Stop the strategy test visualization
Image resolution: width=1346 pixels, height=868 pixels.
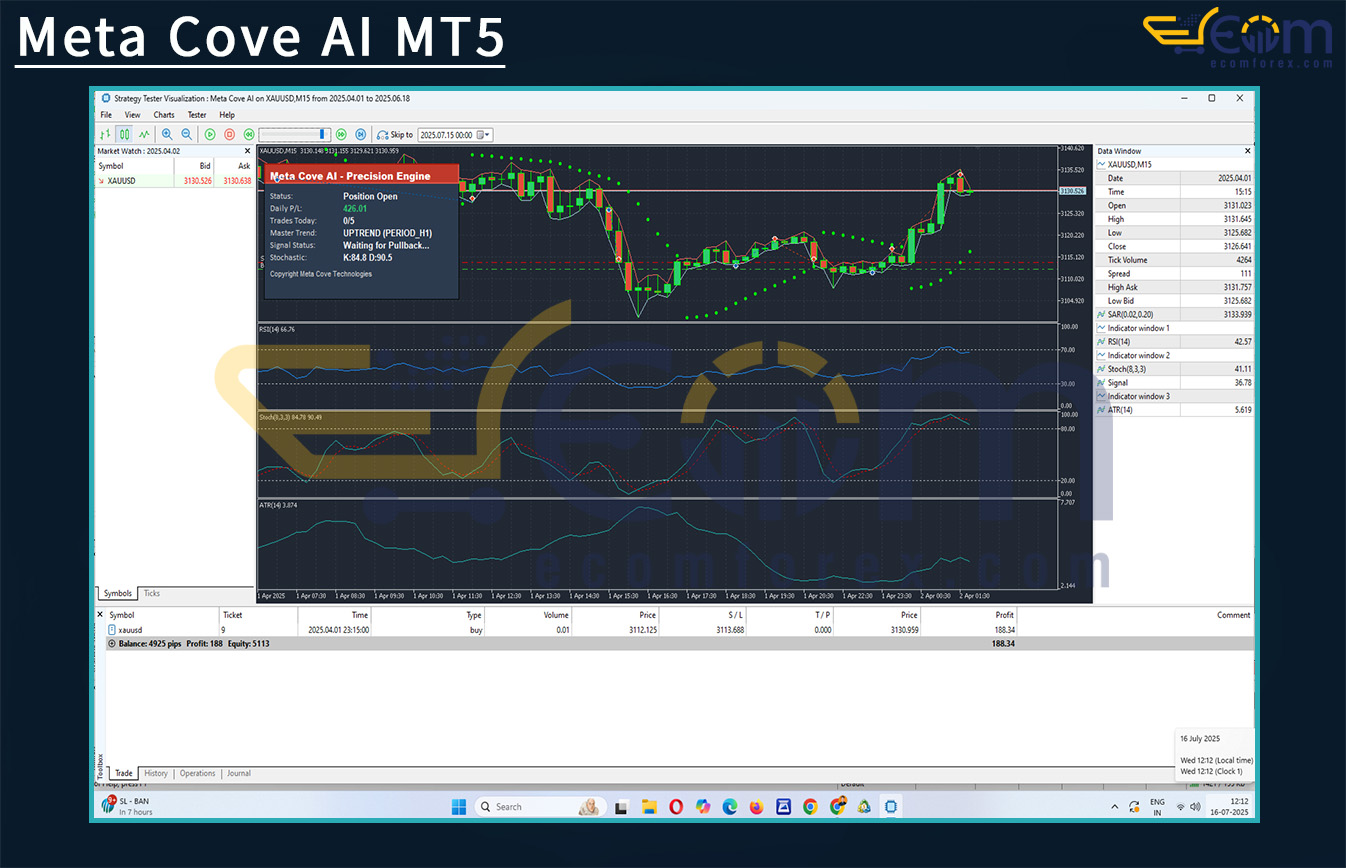coord(229,134)
